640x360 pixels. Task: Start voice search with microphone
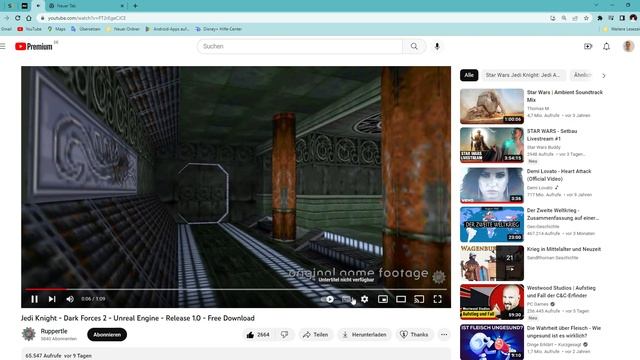[x=437, y=47]
